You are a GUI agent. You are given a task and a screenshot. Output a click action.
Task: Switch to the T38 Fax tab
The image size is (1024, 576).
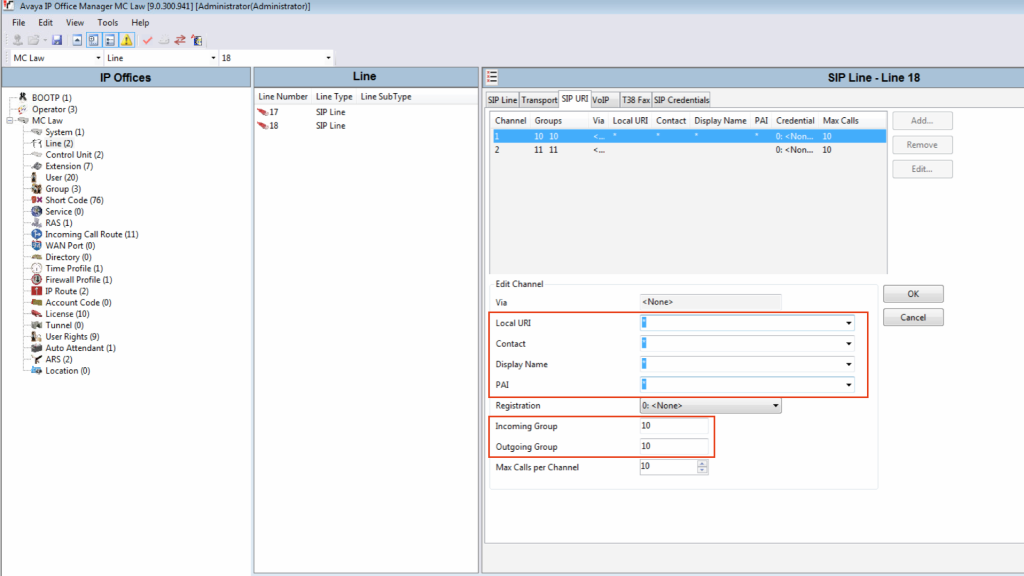point(635,100)
